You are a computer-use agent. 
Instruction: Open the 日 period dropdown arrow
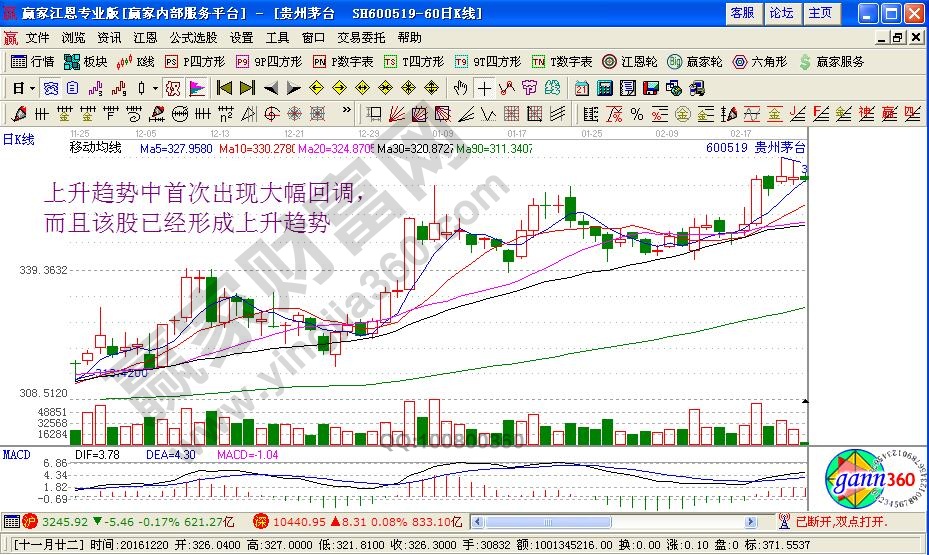[32, 87]
